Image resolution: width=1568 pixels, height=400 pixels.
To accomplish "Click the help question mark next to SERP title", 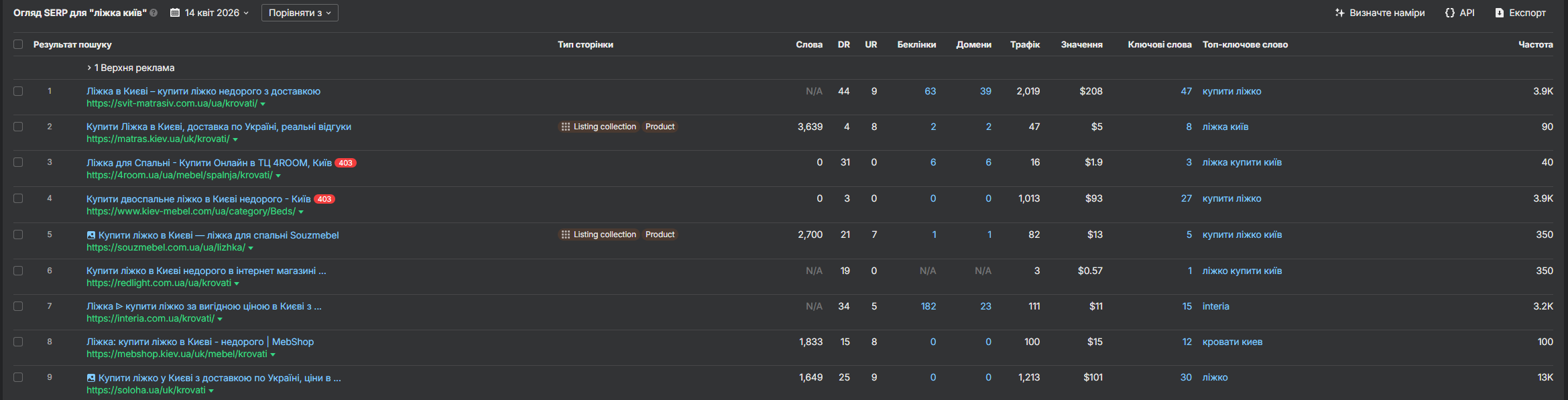I will [x=154, y=13].
